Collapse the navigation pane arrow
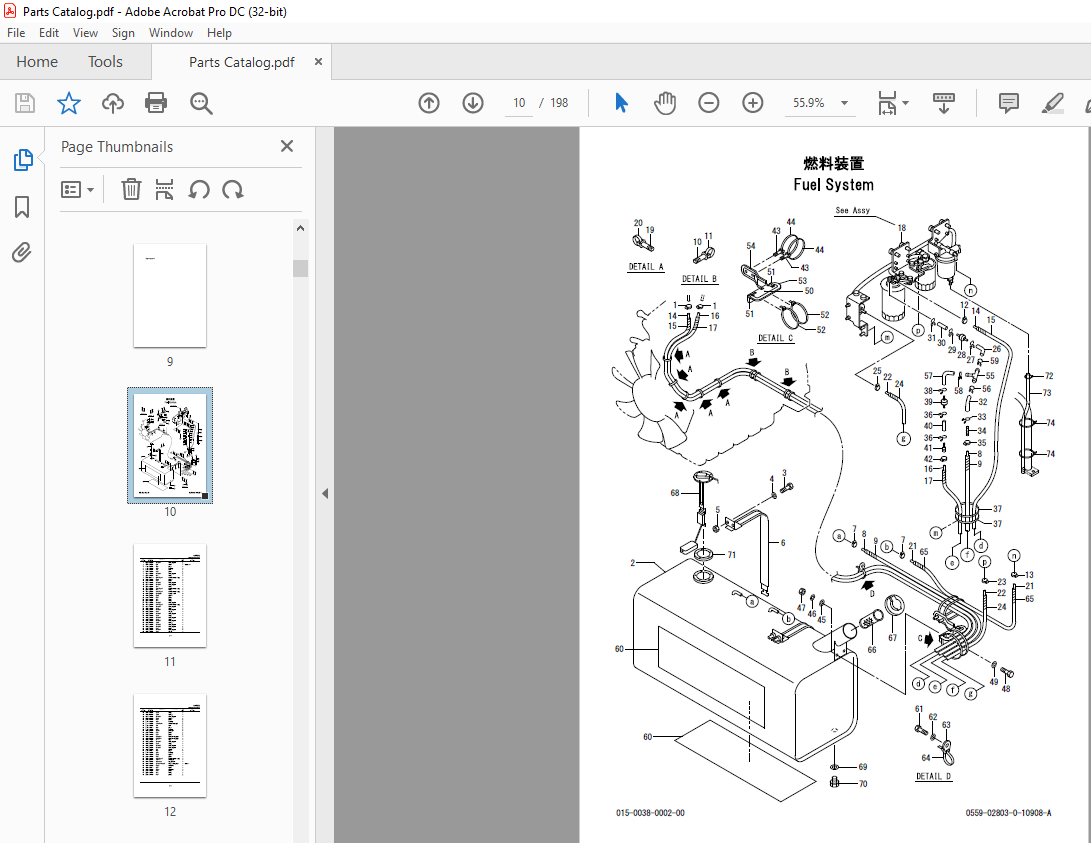 [325, 493]
